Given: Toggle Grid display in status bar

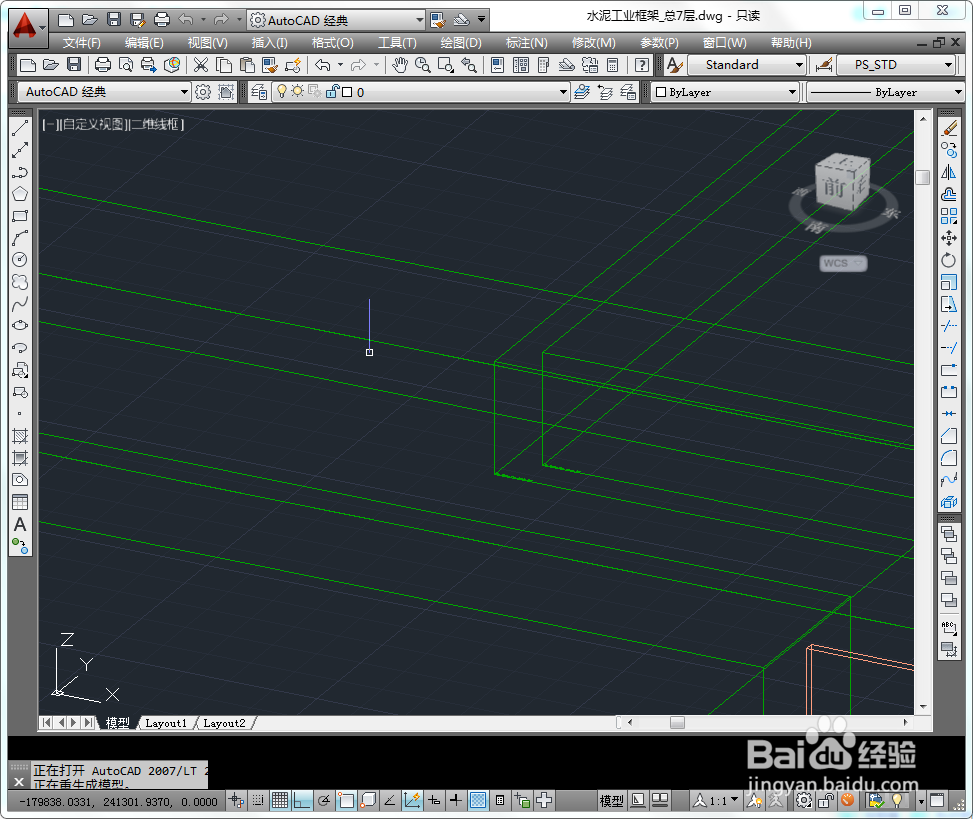Looking at the screenshot, I should tap(280, 800).
